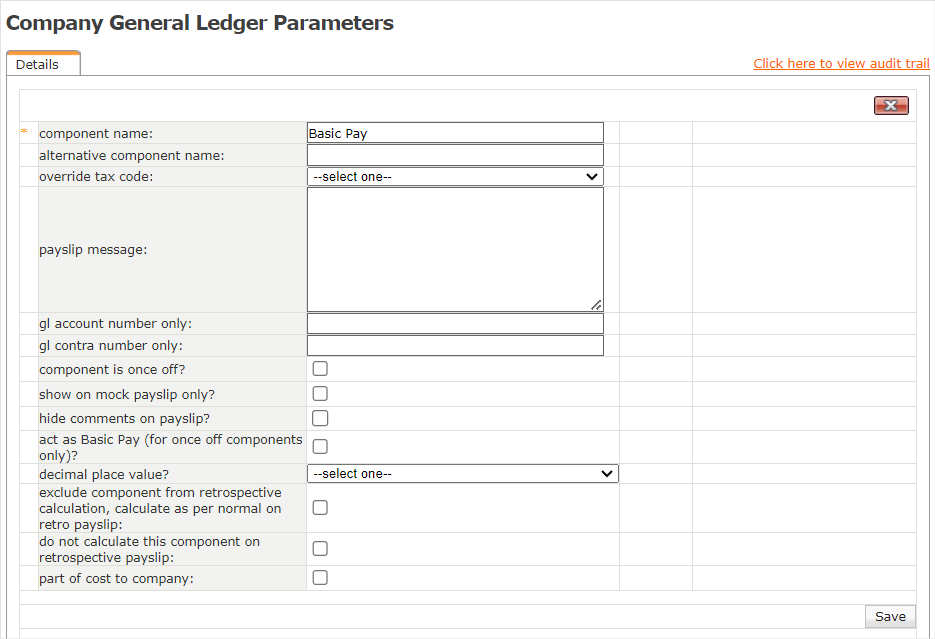Enable part of cost to company
Viewport: 935px width, 639px height.
pyautogui.click(x=320, y=577)
